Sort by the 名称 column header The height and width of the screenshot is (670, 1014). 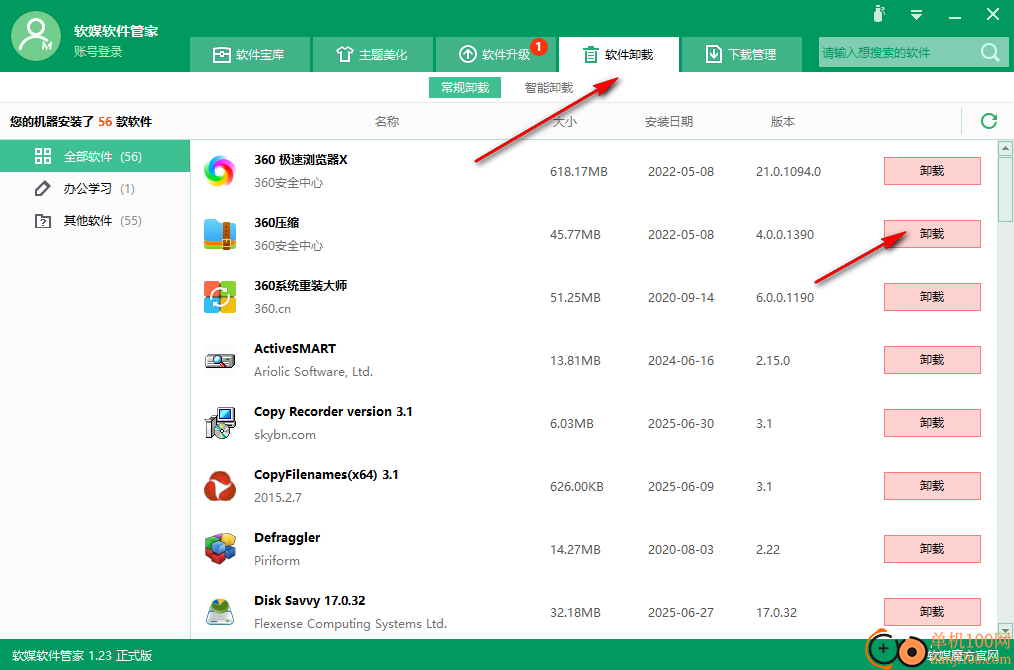(387, 122)
